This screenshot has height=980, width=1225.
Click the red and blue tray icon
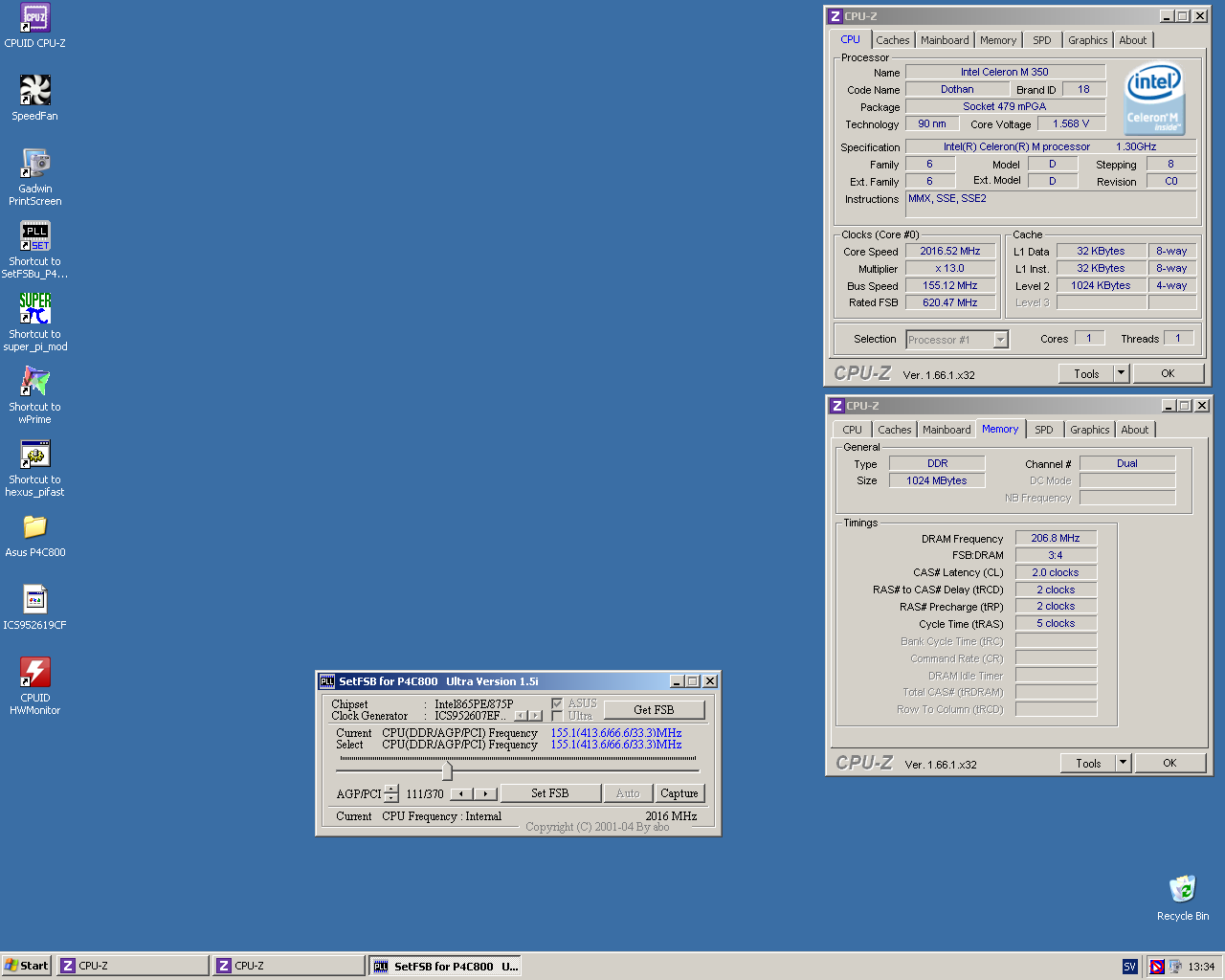pos(1156,967)
